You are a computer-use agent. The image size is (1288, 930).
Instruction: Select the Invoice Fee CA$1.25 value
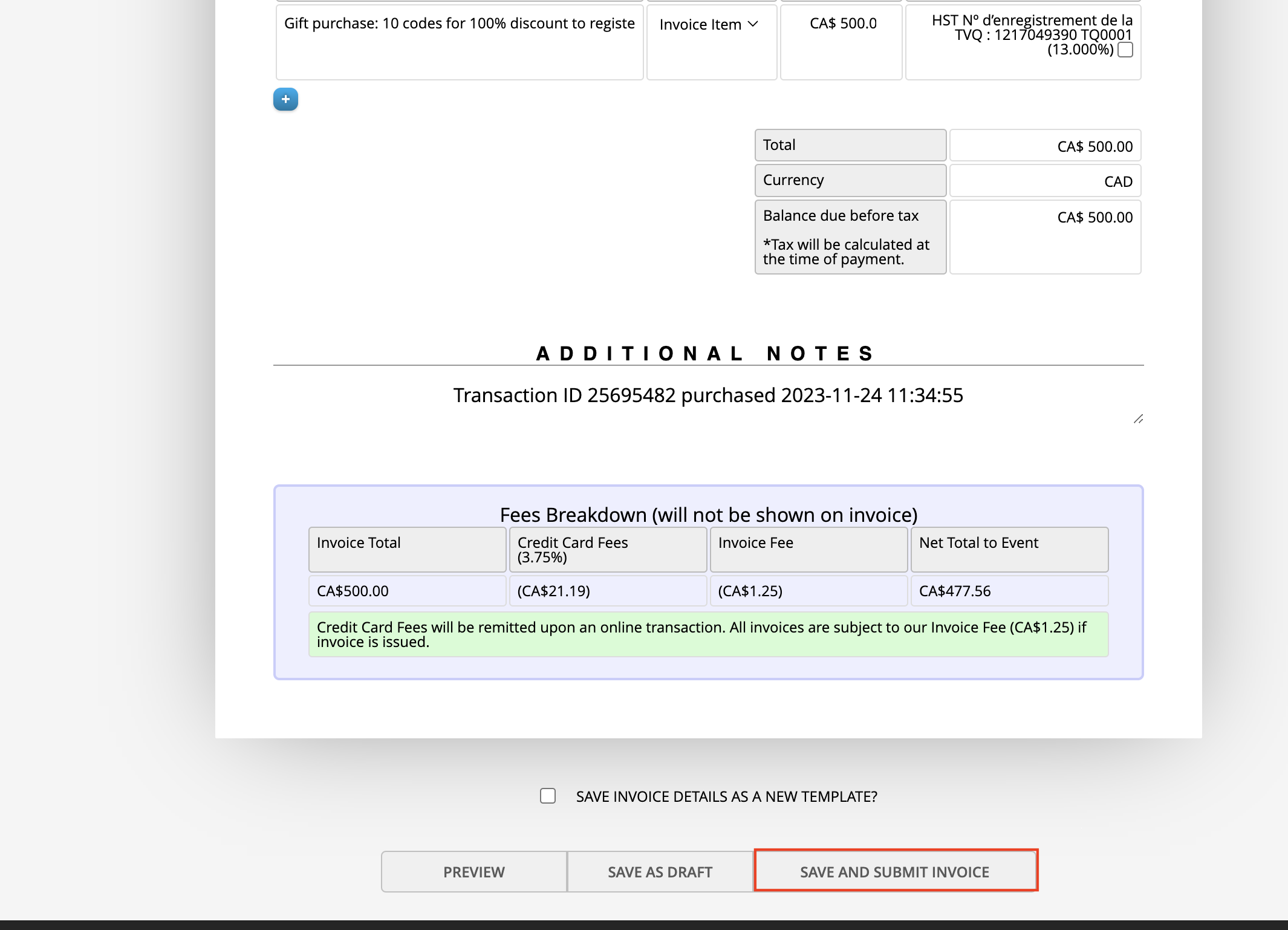(x=808, y=591)
